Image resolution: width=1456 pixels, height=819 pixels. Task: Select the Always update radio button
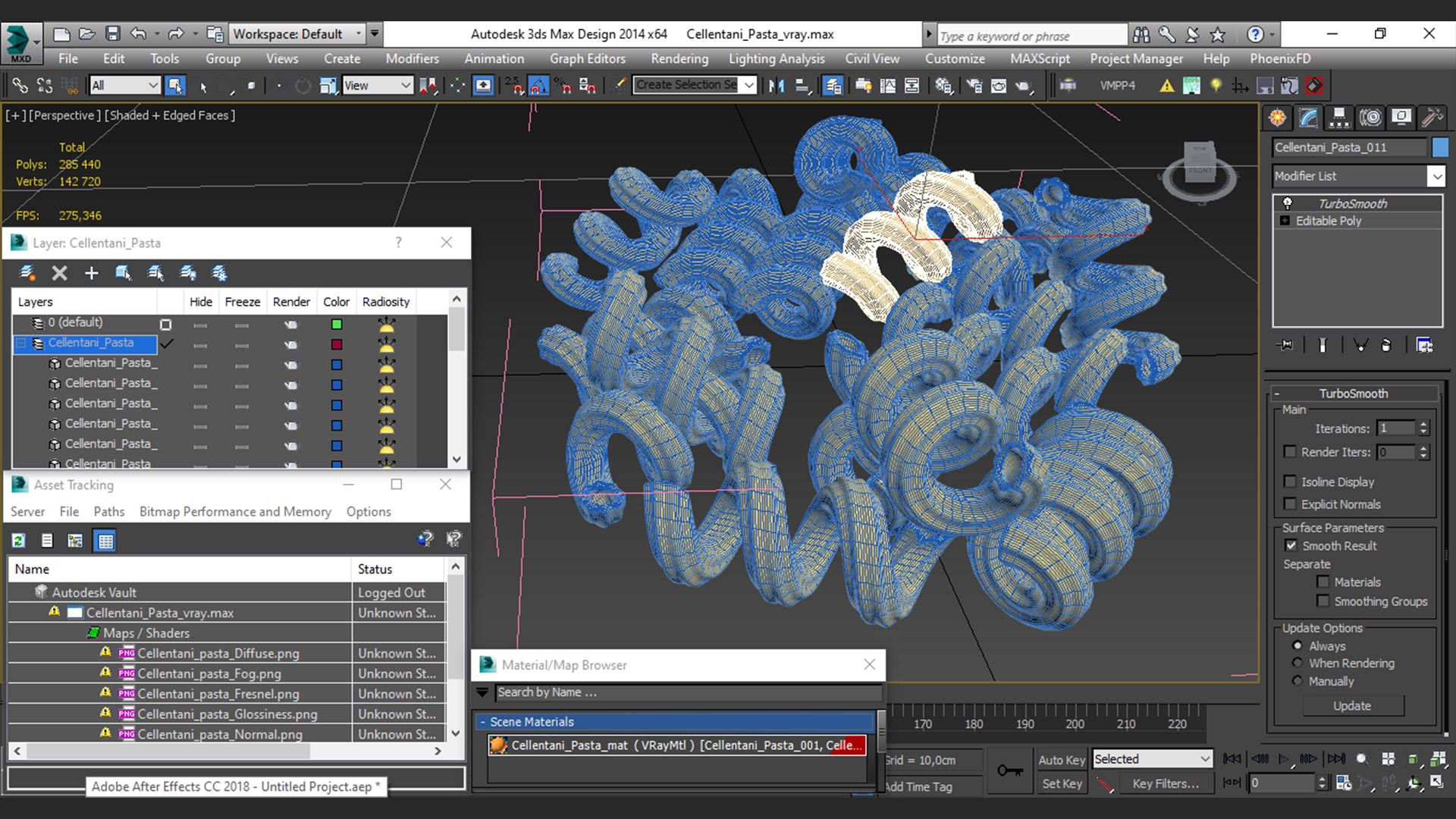(1298, 646)
